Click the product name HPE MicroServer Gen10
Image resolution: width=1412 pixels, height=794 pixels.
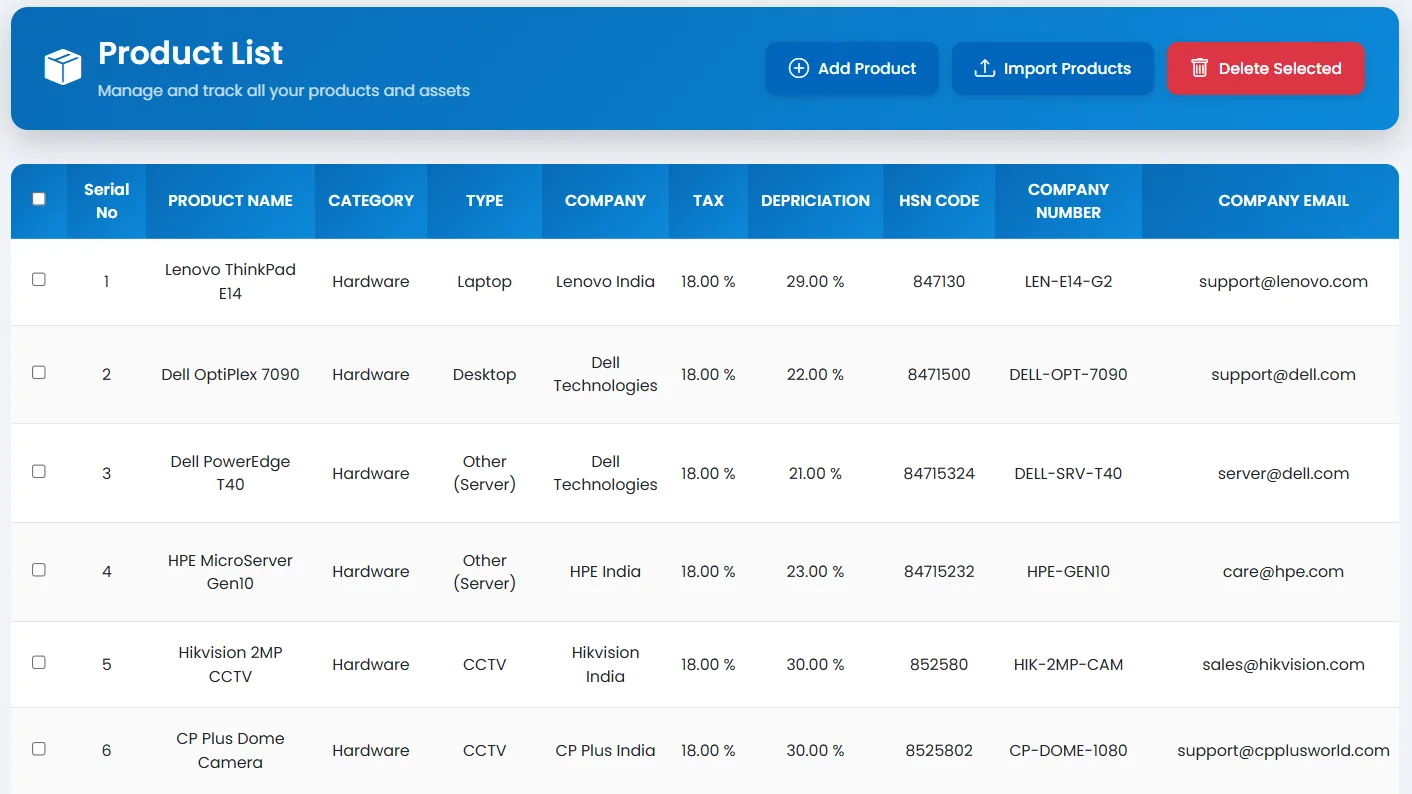[x=230, y=572]
